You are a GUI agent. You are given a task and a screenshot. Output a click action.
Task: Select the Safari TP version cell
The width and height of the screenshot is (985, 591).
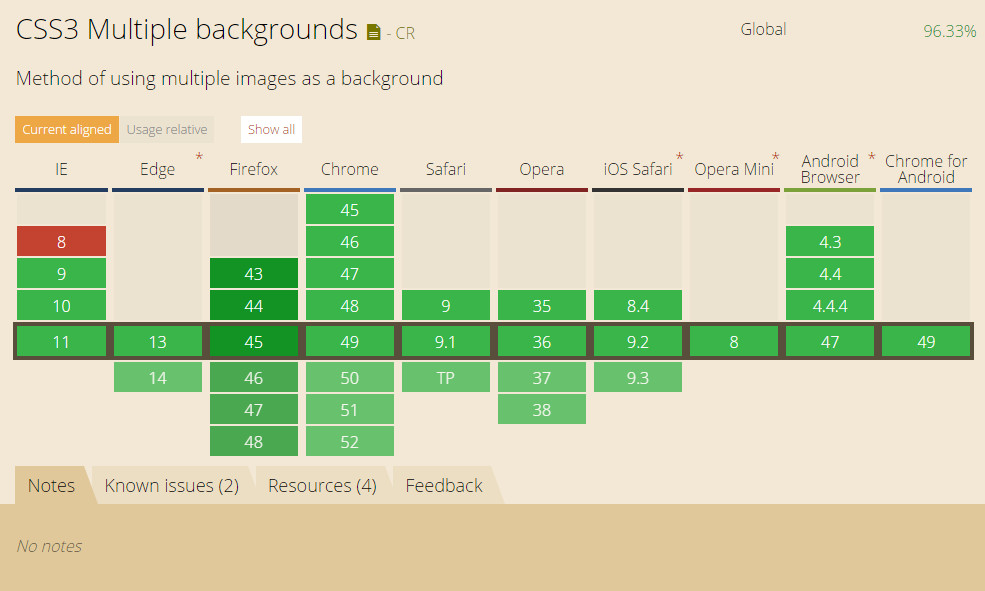[445, 377]
